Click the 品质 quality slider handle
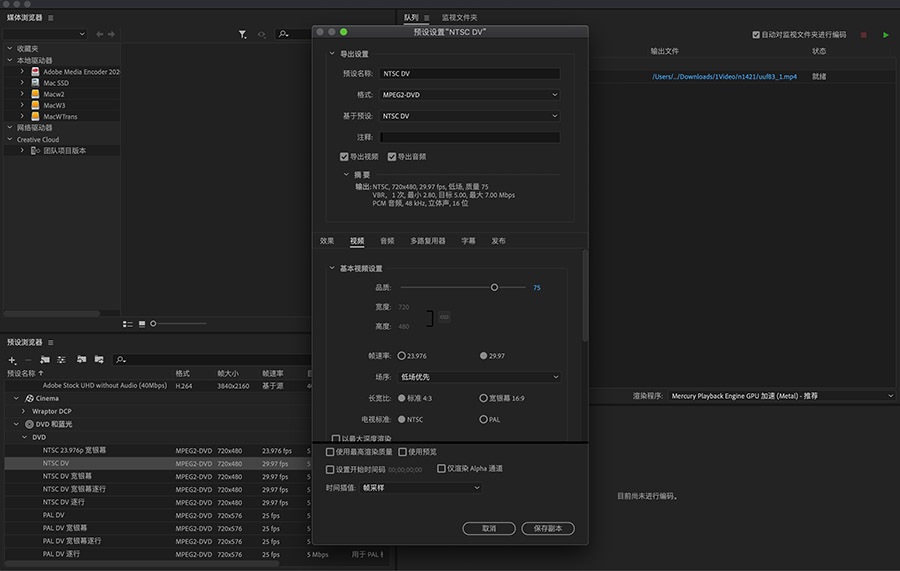 point(494,288)
